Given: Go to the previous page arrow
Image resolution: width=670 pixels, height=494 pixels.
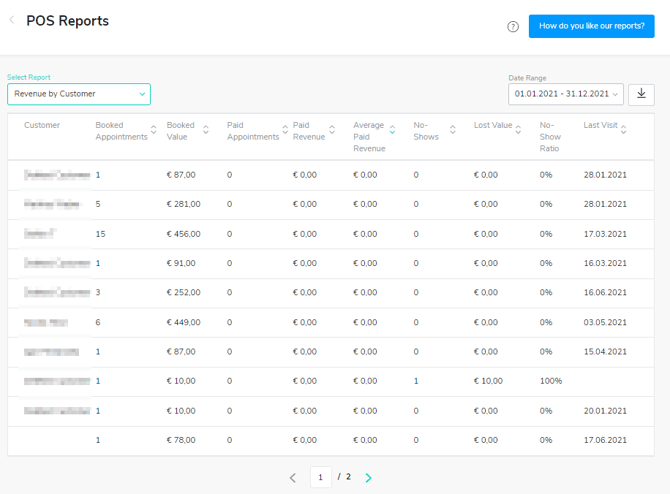Looking at the screenshot, I should click(293, 478).
